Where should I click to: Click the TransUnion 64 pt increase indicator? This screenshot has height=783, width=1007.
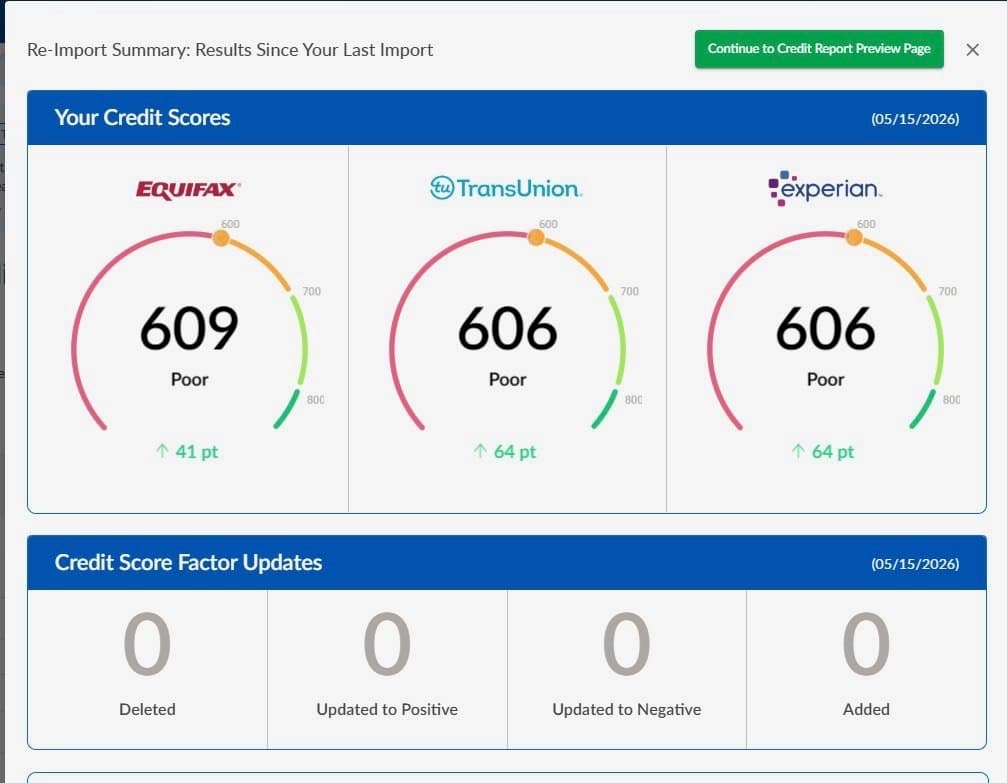[x=505, y=452]
